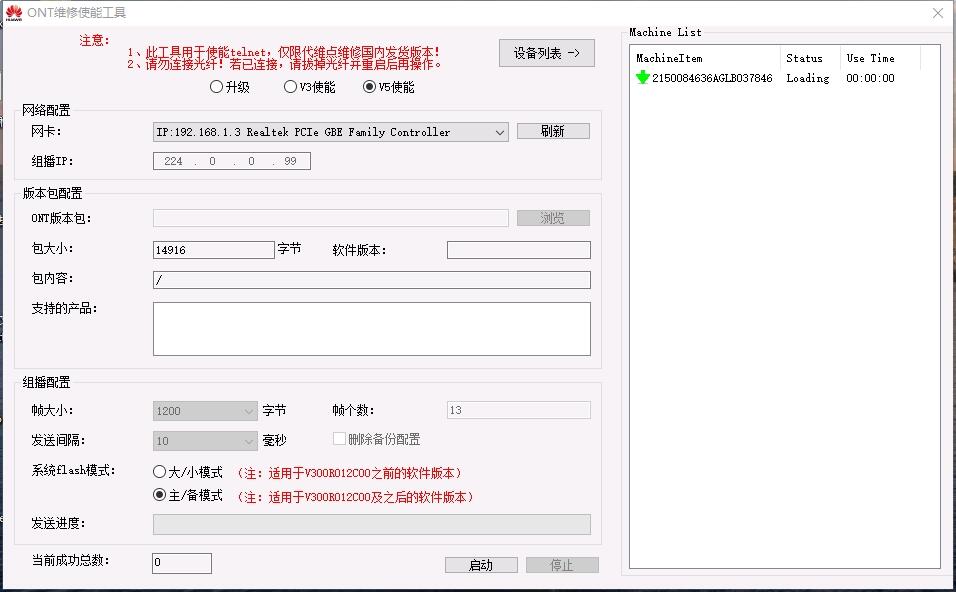Click the 包内容 field
This screenshot has width=956, height=592.
[371, 280]
